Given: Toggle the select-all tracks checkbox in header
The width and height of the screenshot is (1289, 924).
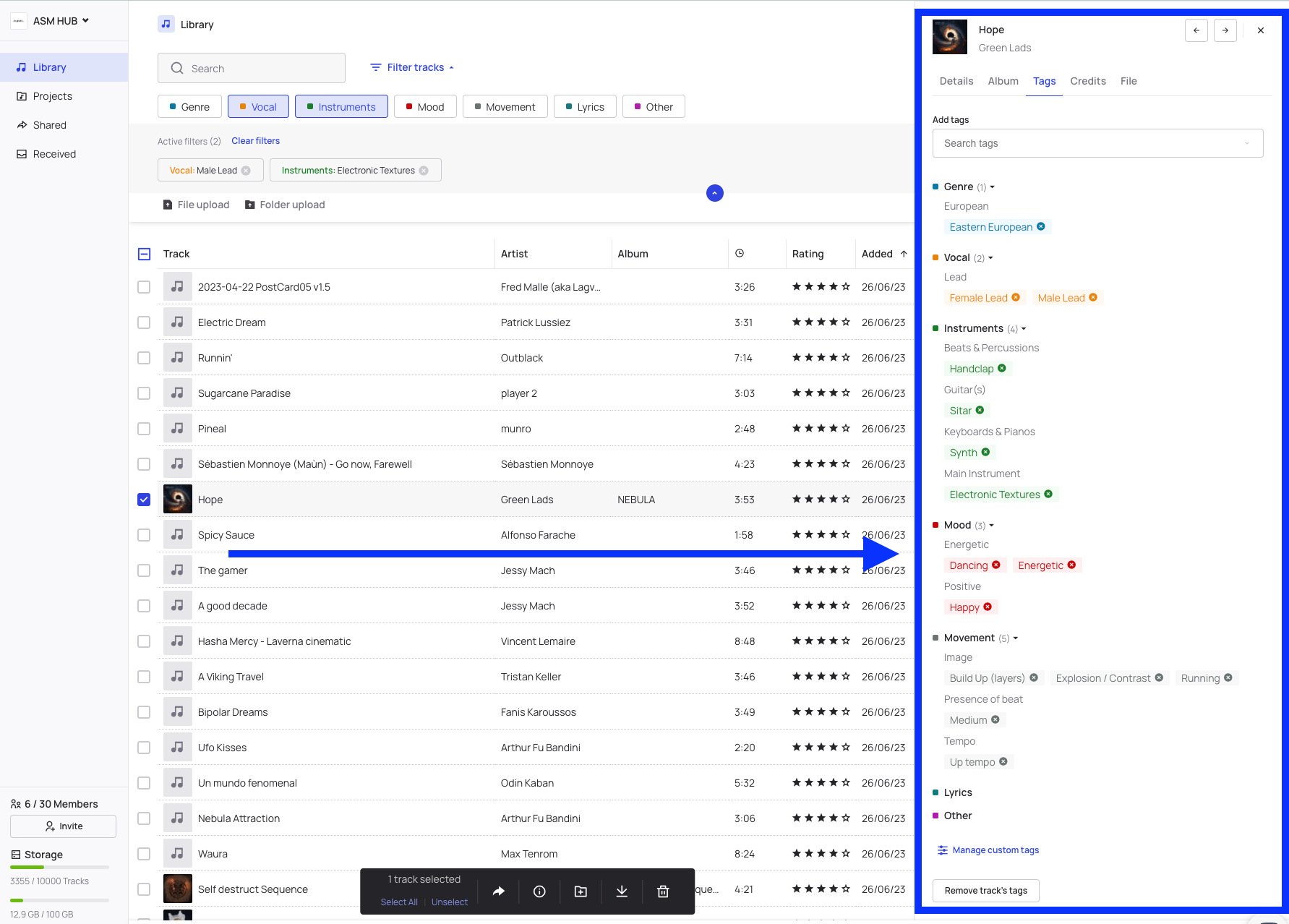Looking at the screenshot, I should (x=144, y=254).
